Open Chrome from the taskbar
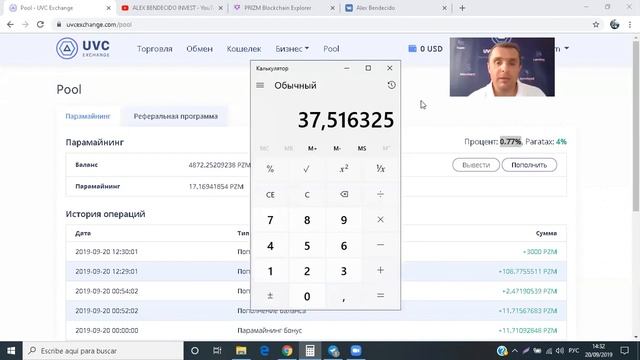Screen dimensions: 640x360 [x=287, y=351]
